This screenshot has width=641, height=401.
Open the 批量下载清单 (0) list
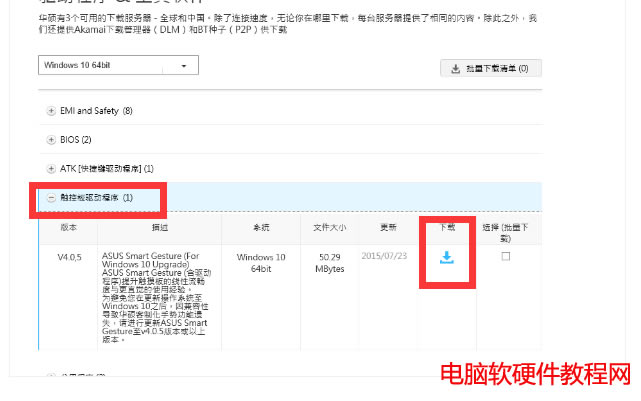490,69
